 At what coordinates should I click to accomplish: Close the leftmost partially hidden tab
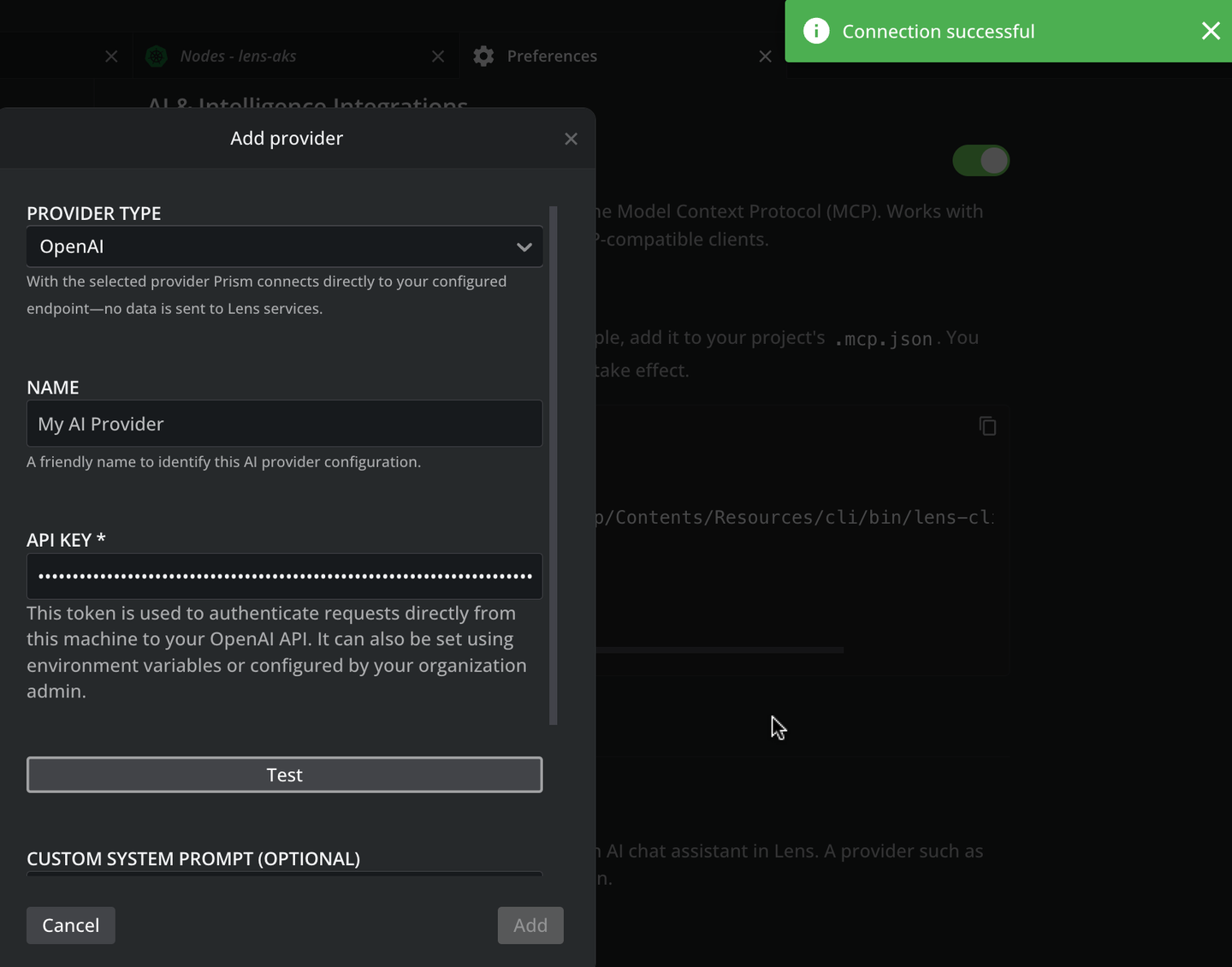tap(111, 56)
